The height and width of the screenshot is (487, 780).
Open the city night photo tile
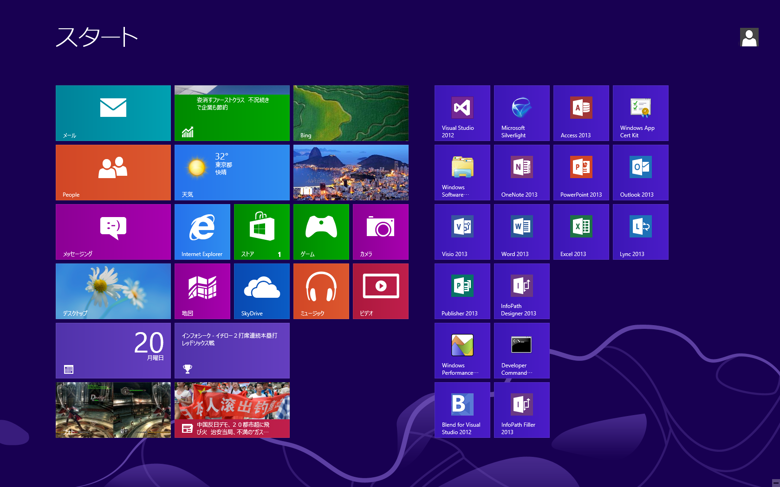click(351, 173)
